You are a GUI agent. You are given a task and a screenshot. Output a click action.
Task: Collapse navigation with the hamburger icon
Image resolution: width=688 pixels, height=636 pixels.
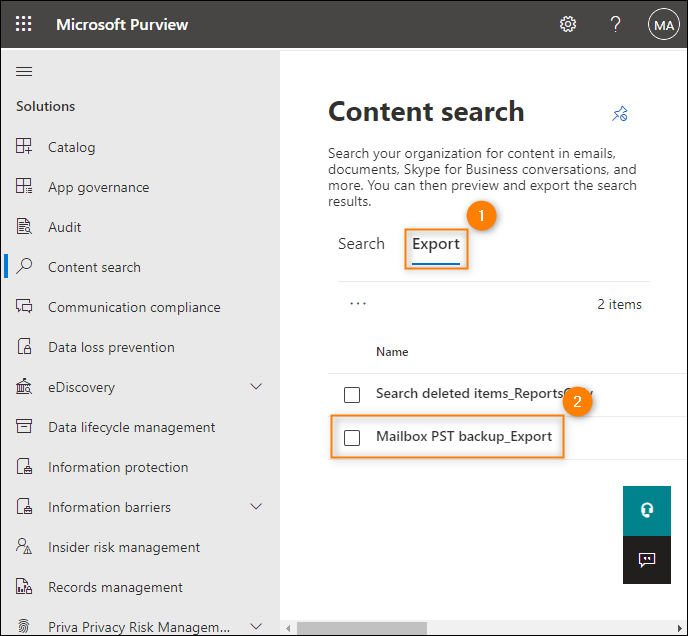tap(24, 71)
